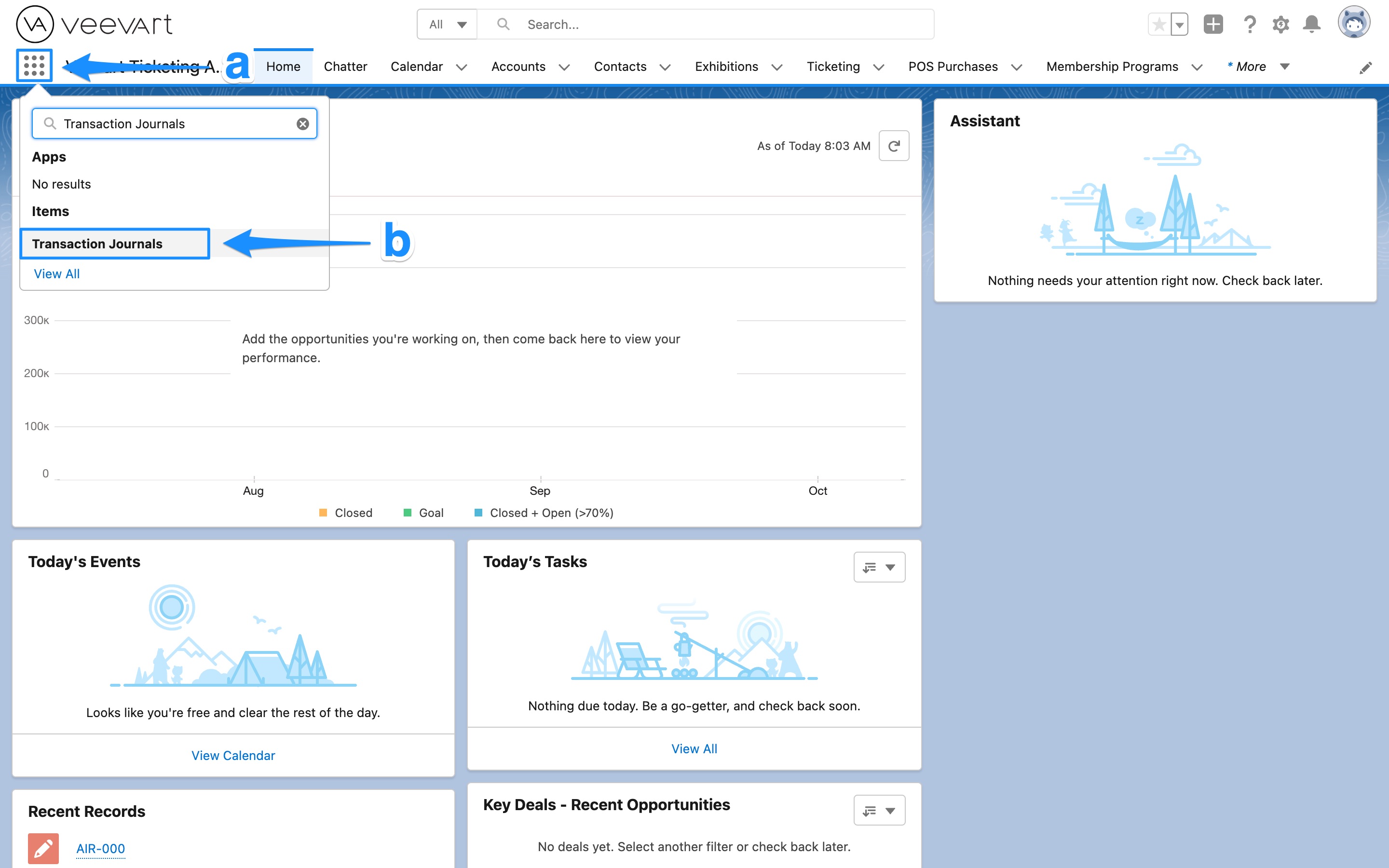The image size is (1389, 868).
Task: Open Setup via the gear icon
Action: click(1281, 24)
